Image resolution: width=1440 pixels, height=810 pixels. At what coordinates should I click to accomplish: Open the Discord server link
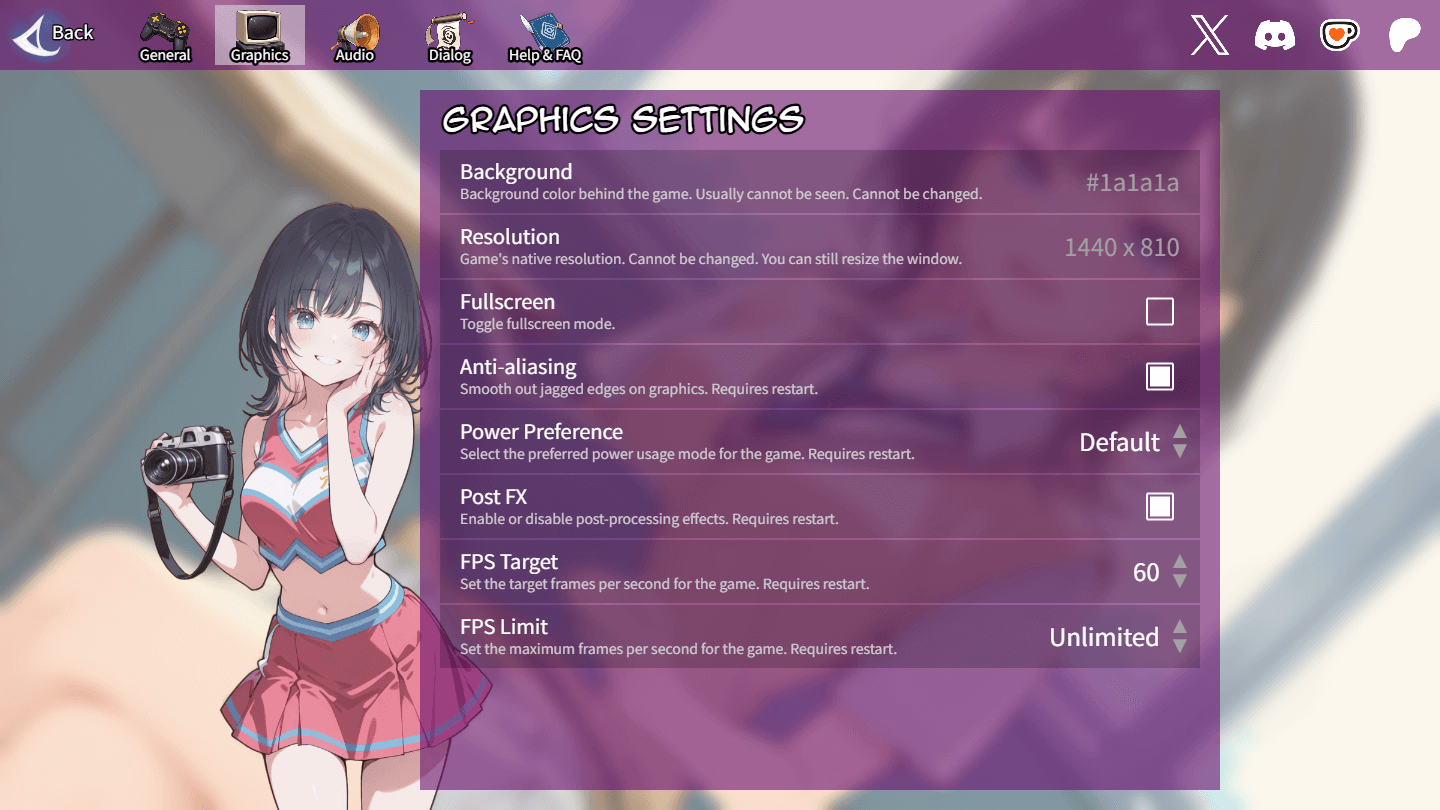click(x=1275, y=36)
